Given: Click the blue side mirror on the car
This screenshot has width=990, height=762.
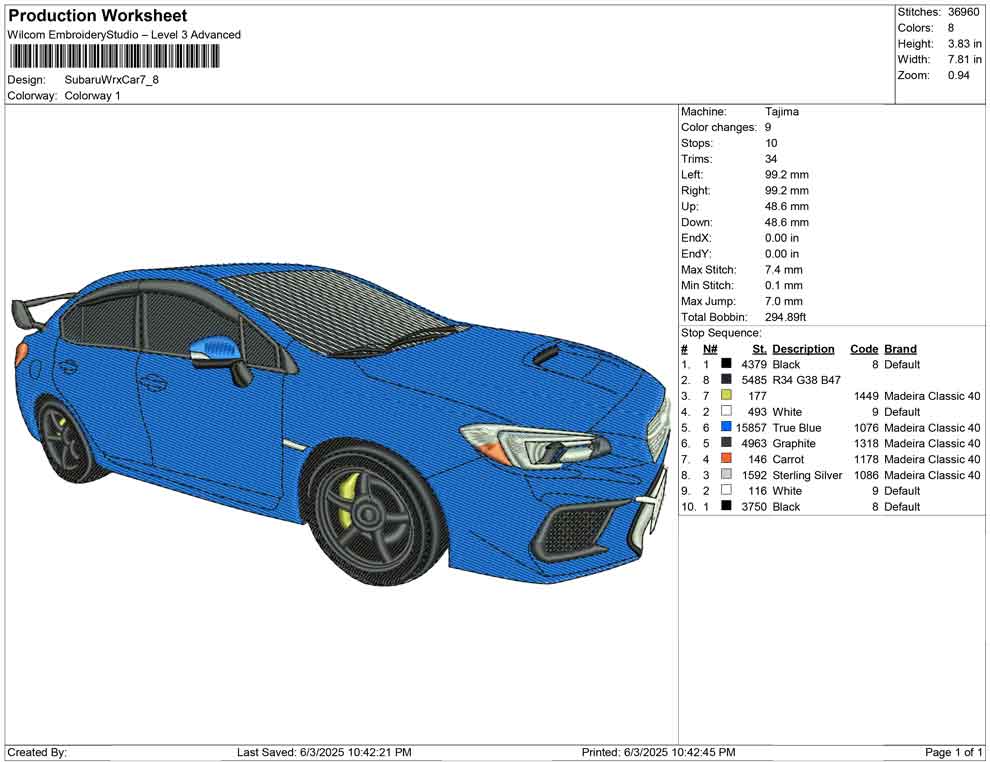Looking at the screenshot, I should (213, 349).
